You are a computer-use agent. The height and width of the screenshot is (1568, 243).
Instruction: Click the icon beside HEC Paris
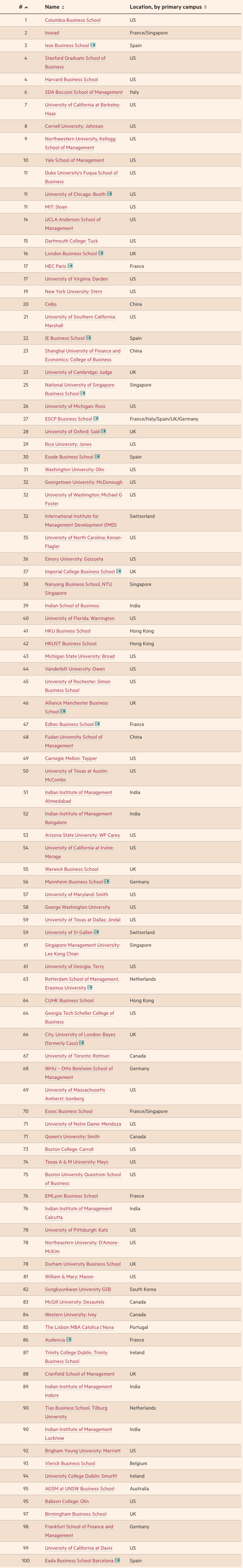(71, 266)
